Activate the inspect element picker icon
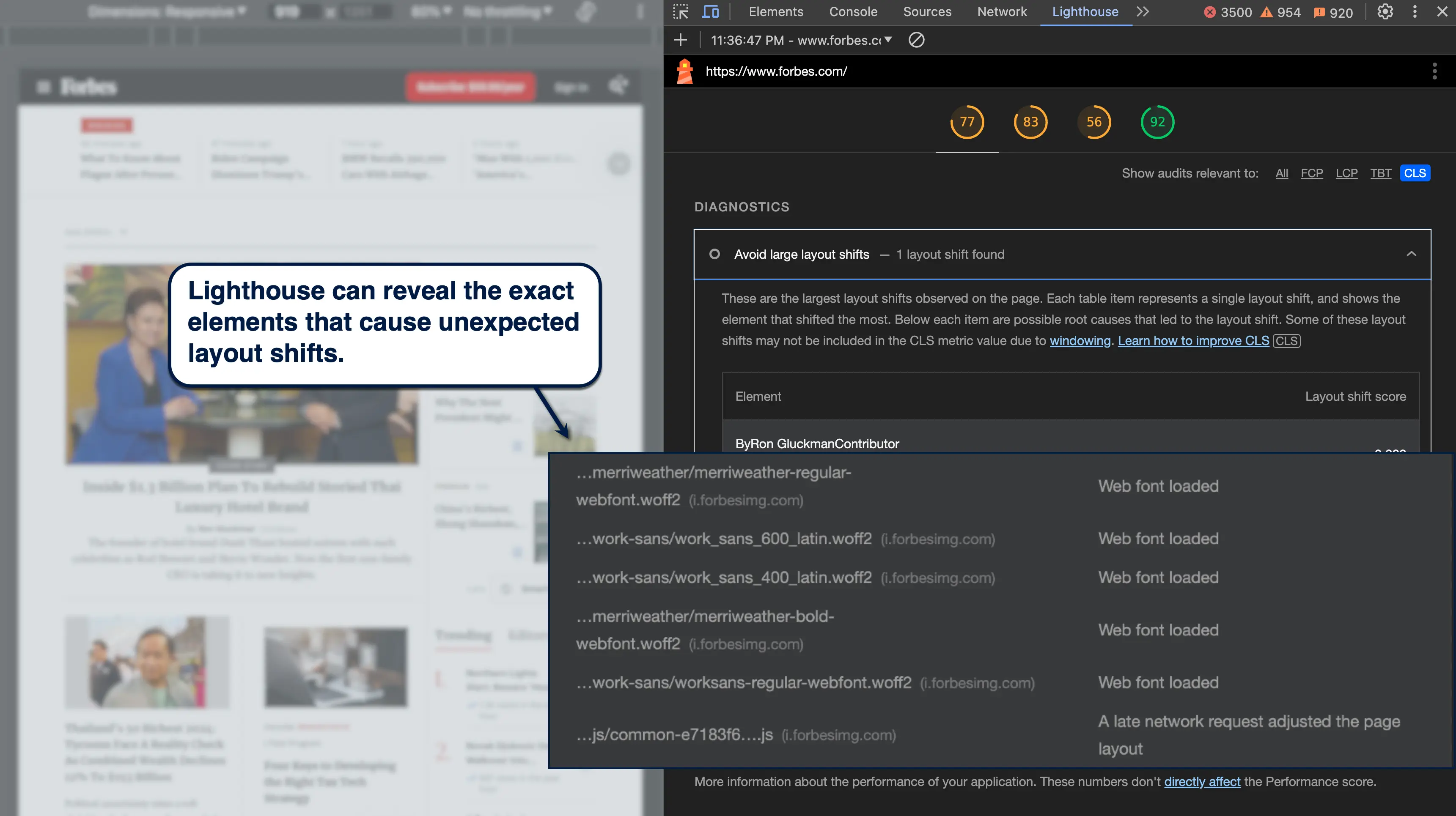Screen dimensions: 1456x816 pos(681,12)
